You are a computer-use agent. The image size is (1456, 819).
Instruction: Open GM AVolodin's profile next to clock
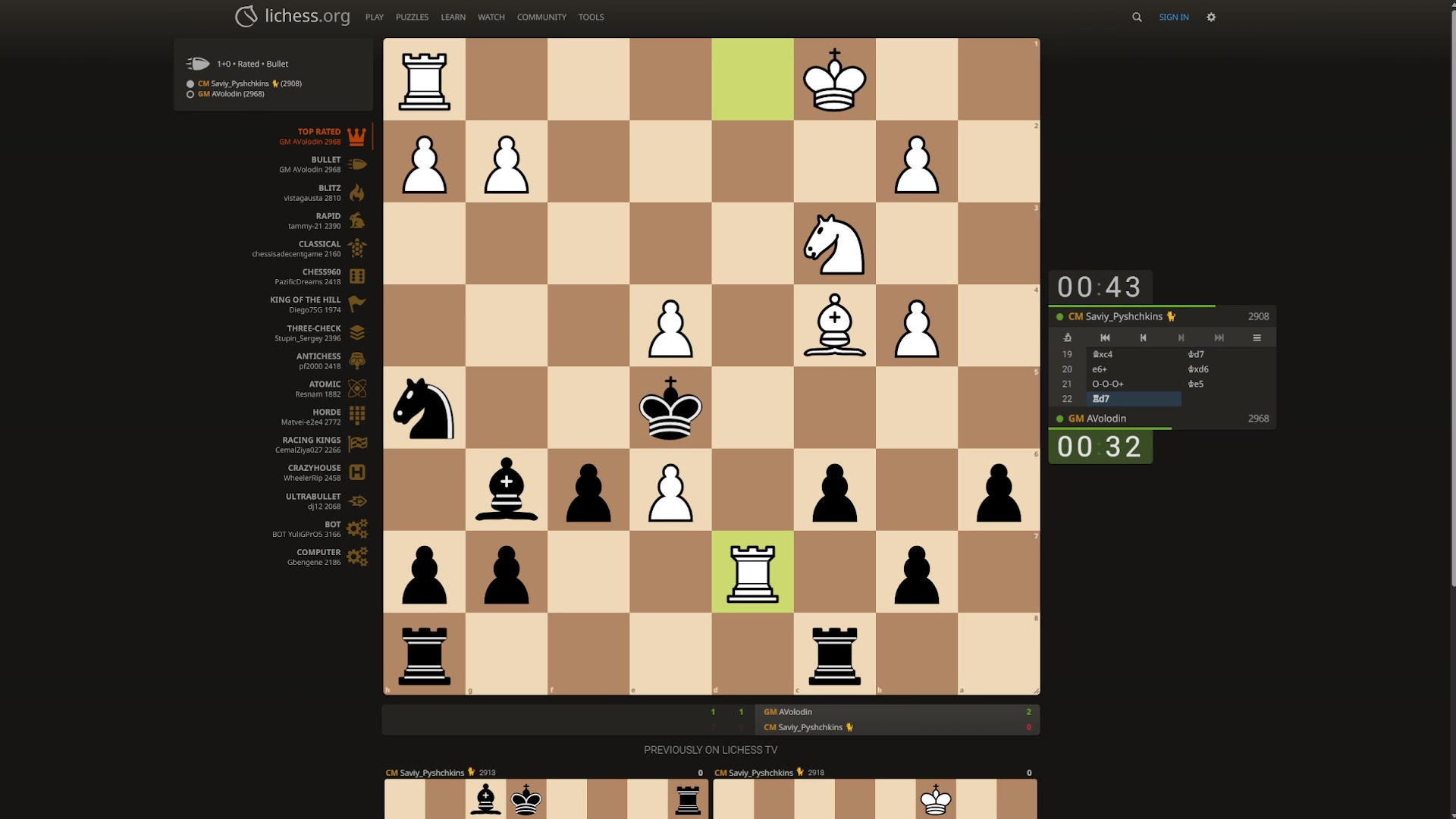(x=1097, y=419)
